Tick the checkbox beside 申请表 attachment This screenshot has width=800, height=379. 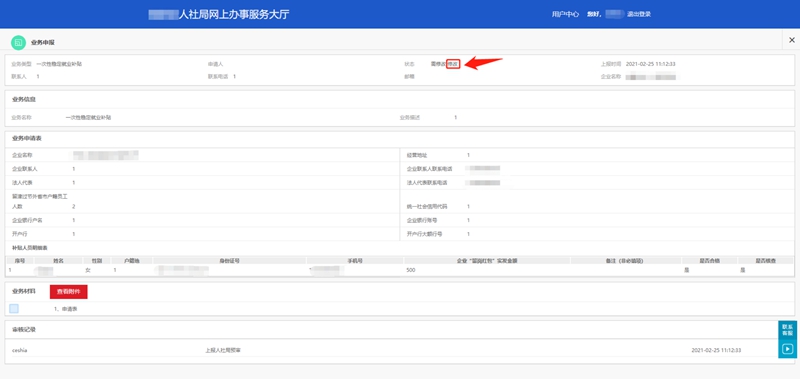[14, 309]
